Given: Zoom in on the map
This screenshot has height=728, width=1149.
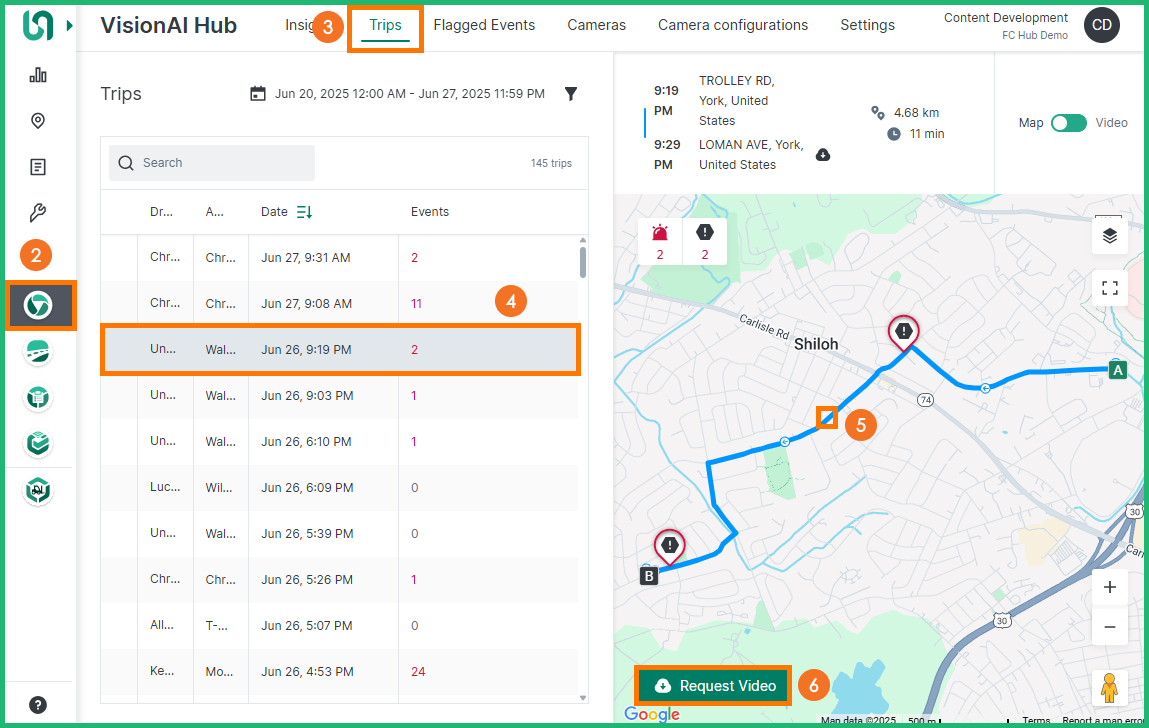Looking at the screenshot, I should pos(1109,588).
